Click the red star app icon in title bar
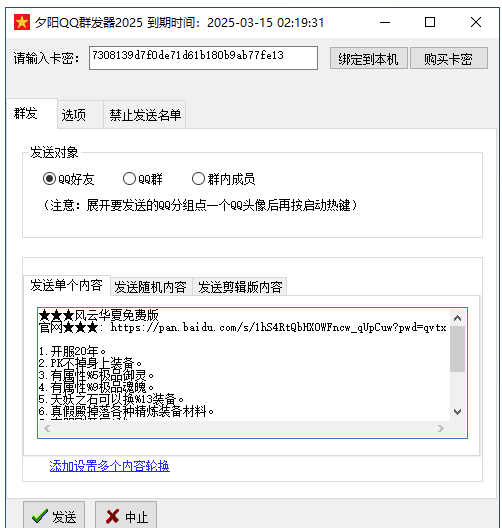The width and height of the screenshot is (502, 528). pos(22,22)
